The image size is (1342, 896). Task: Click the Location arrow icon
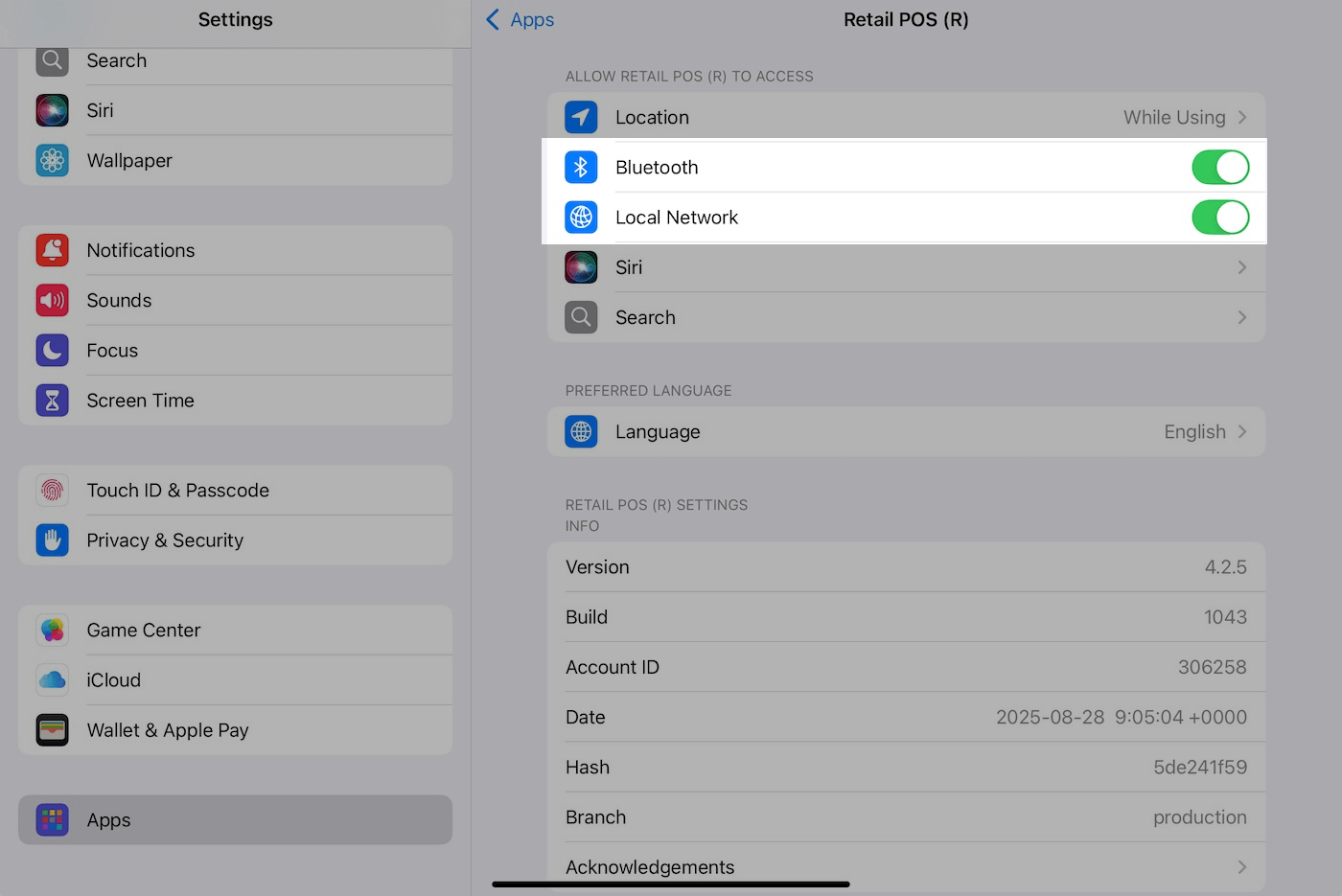581,117
